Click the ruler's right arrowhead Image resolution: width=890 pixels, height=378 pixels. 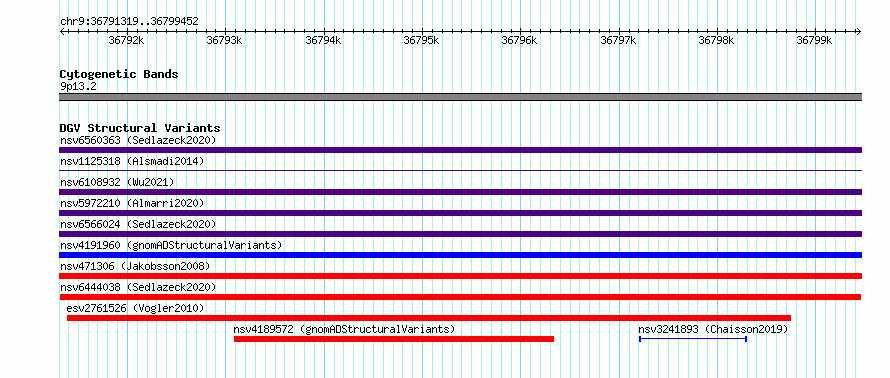coord(859,32)
